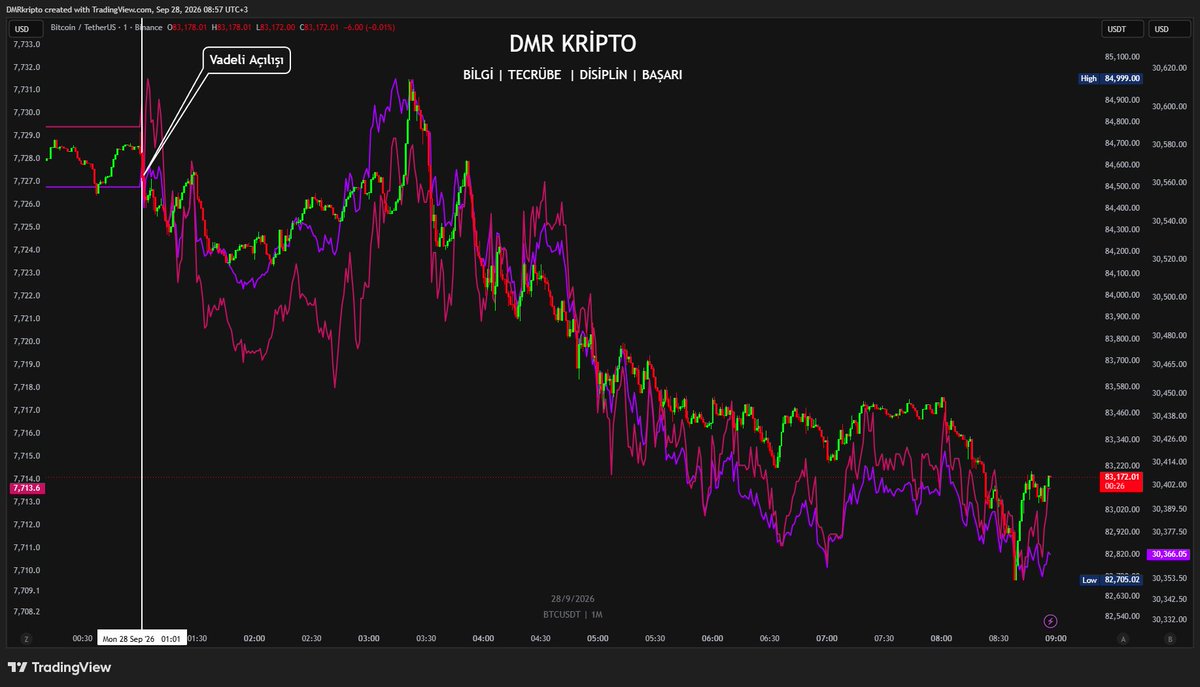Click the 06:30 time axis label
This screenshot has width=1200, height=687.
[770, 638]
